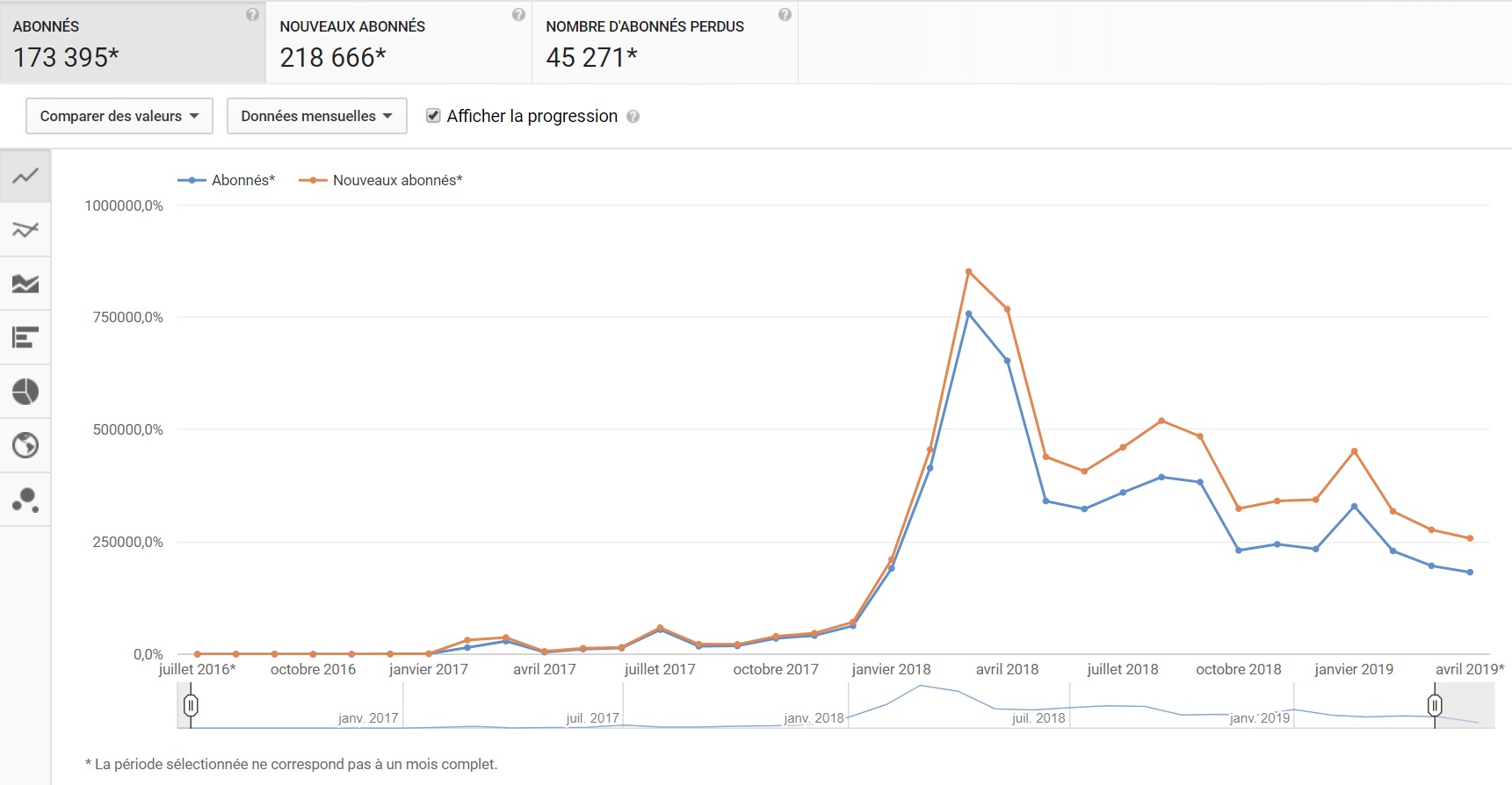Open Données mensuelles dropdown

tap(317, 116)
